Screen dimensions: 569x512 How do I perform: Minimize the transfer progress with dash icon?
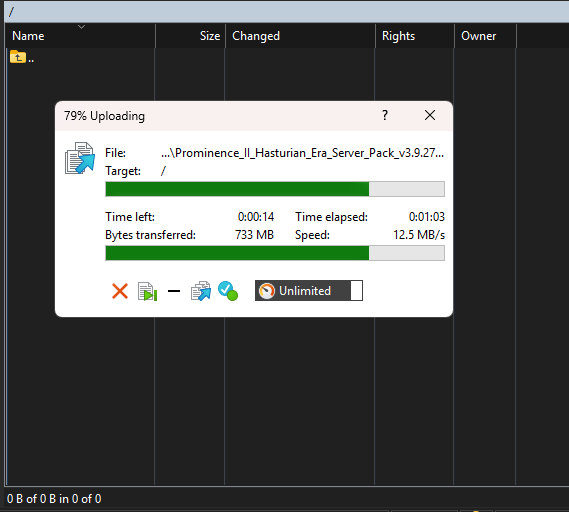[x=174, y=291]
